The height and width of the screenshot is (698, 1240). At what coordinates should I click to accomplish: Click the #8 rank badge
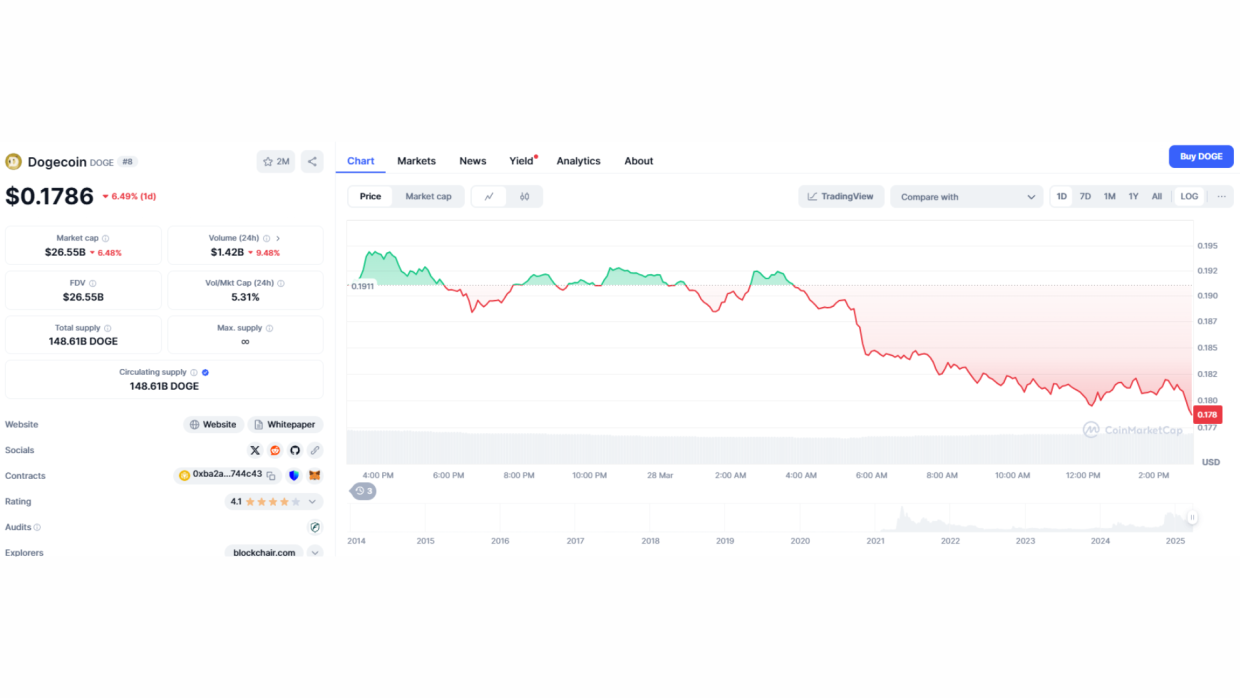coord(128,162)
